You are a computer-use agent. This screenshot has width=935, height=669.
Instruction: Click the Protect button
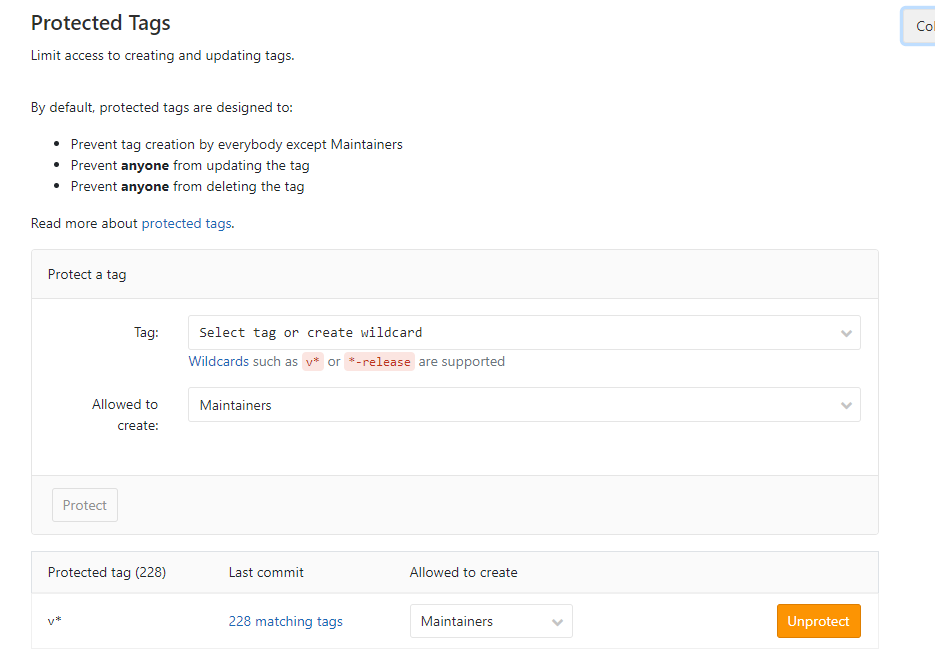pyautogui.click(x=85, y=505)
